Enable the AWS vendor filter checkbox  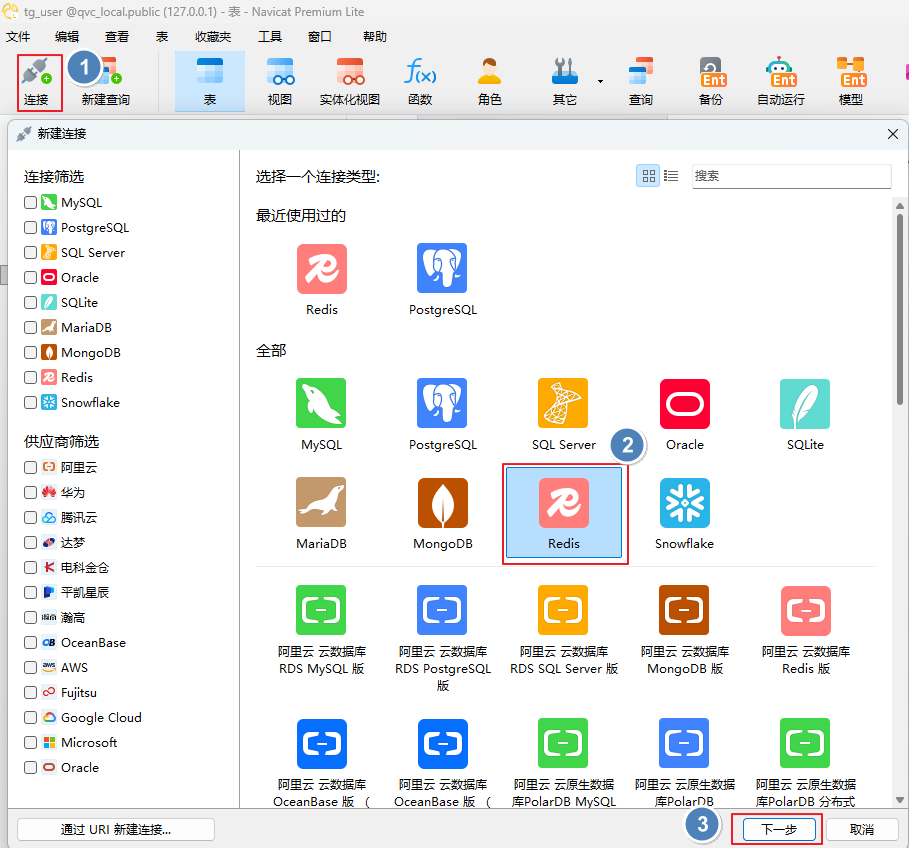point(30,667)
